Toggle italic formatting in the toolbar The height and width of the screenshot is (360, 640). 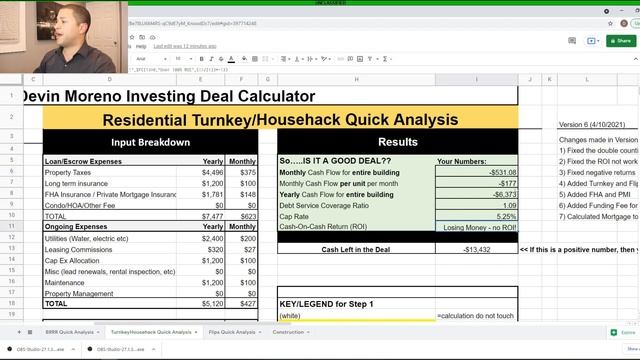tap(211, 59)
